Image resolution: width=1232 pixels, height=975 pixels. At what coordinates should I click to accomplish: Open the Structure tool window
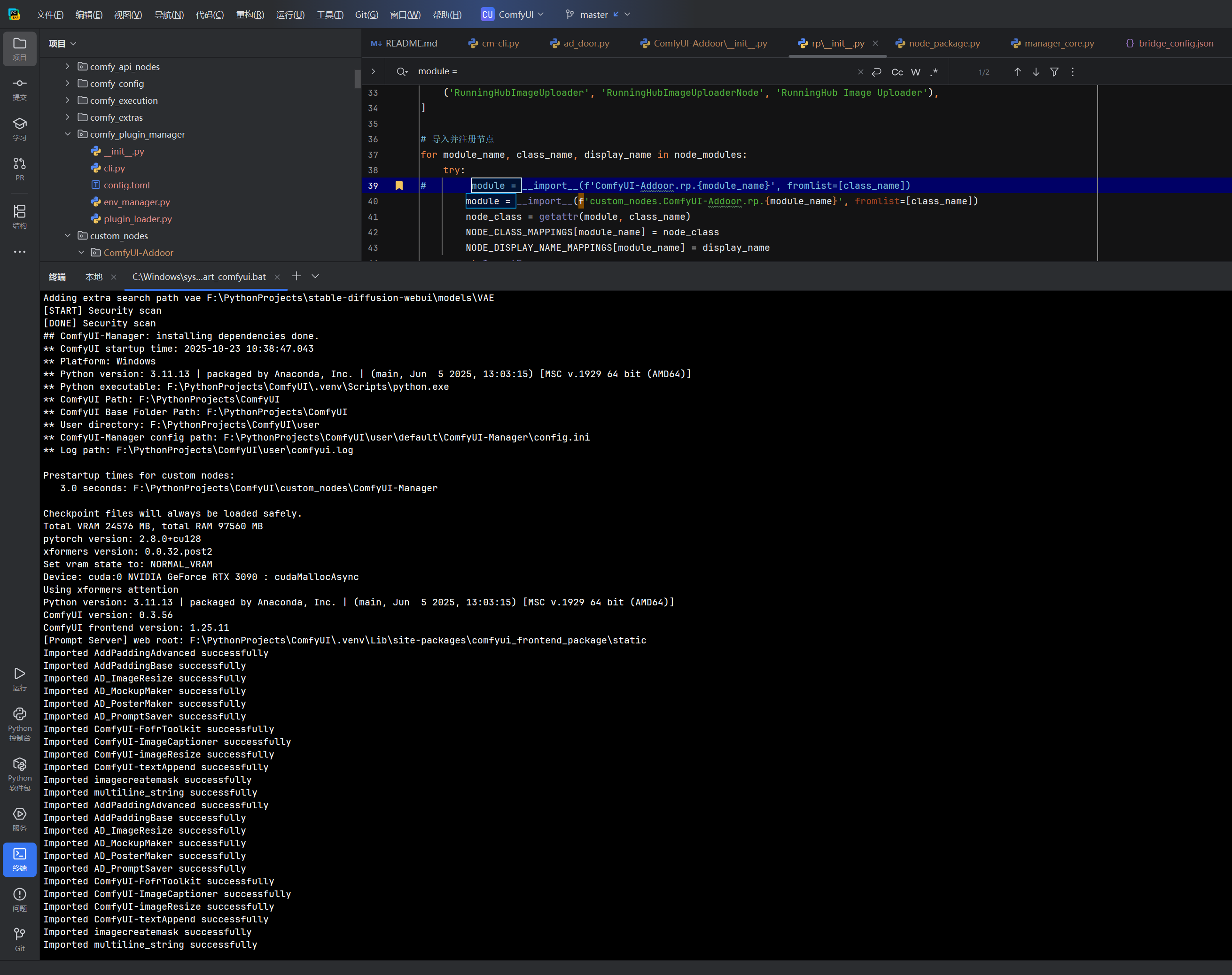[19, 217]
